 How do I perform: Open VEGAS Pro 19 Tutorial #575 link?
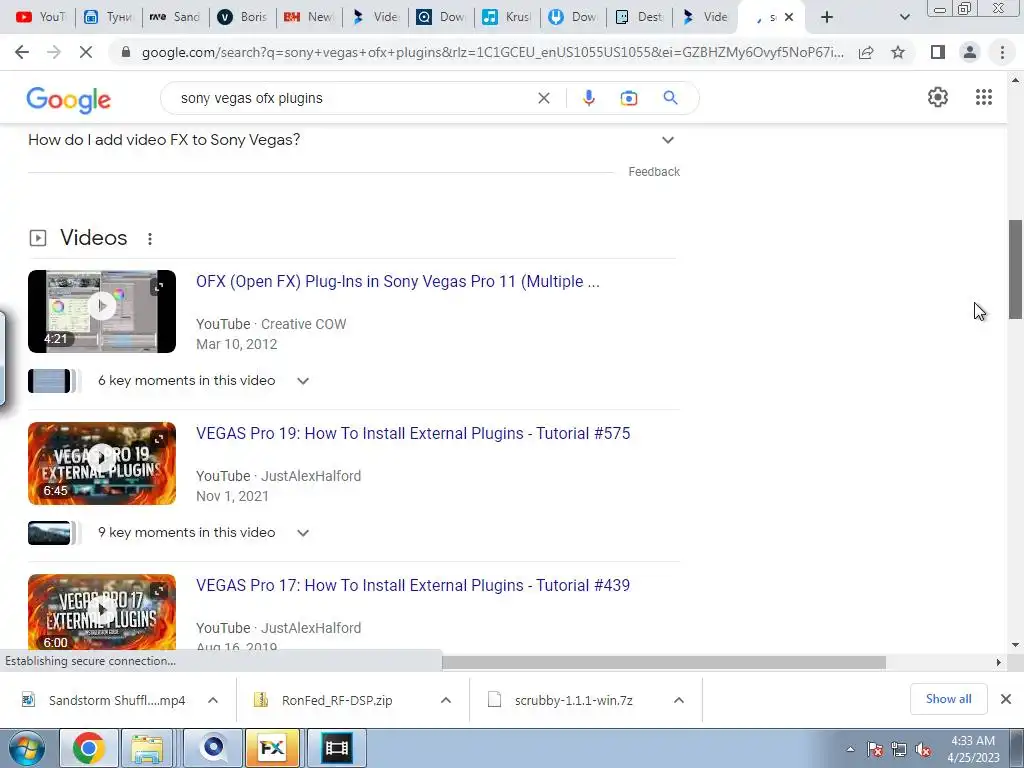(413, 434)
